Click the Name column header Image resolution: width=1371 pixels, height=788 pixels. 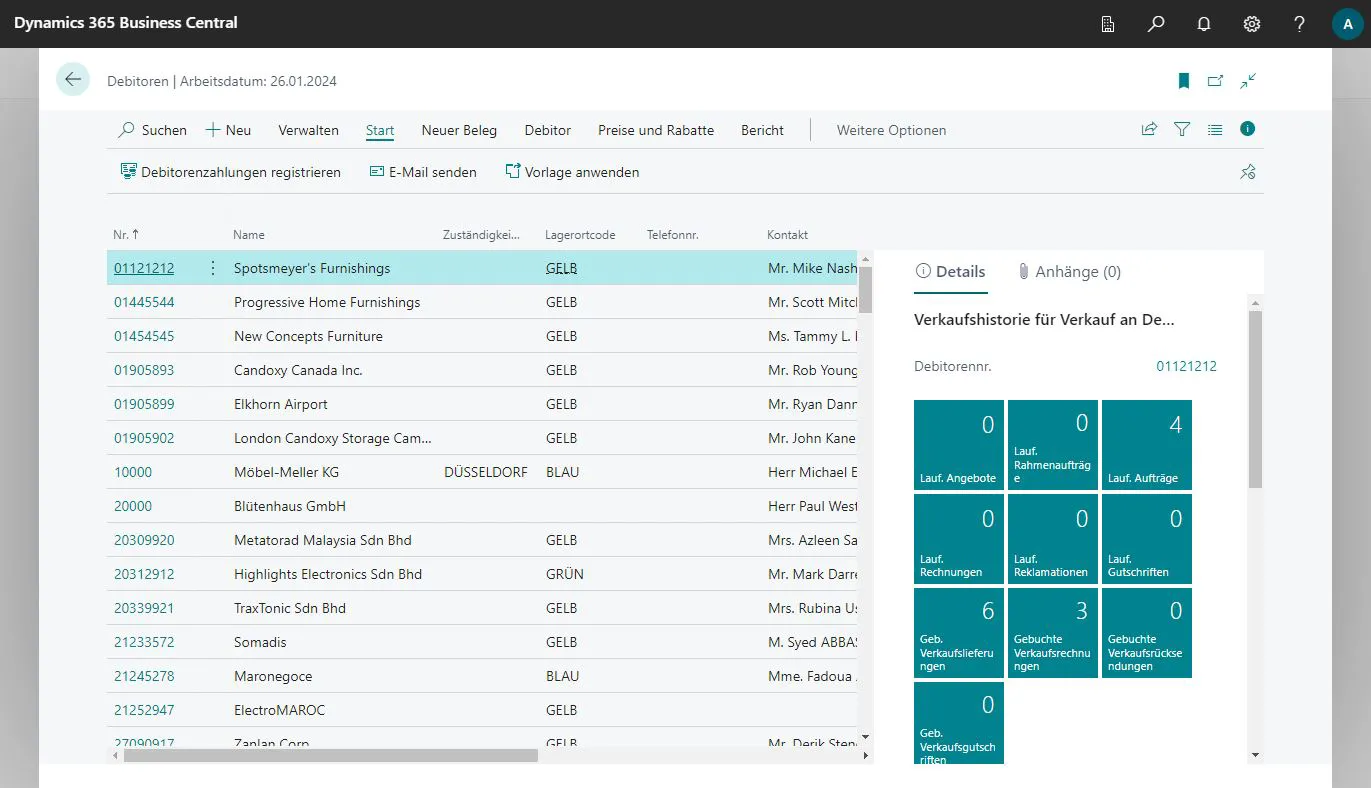(x=249, y=235)
